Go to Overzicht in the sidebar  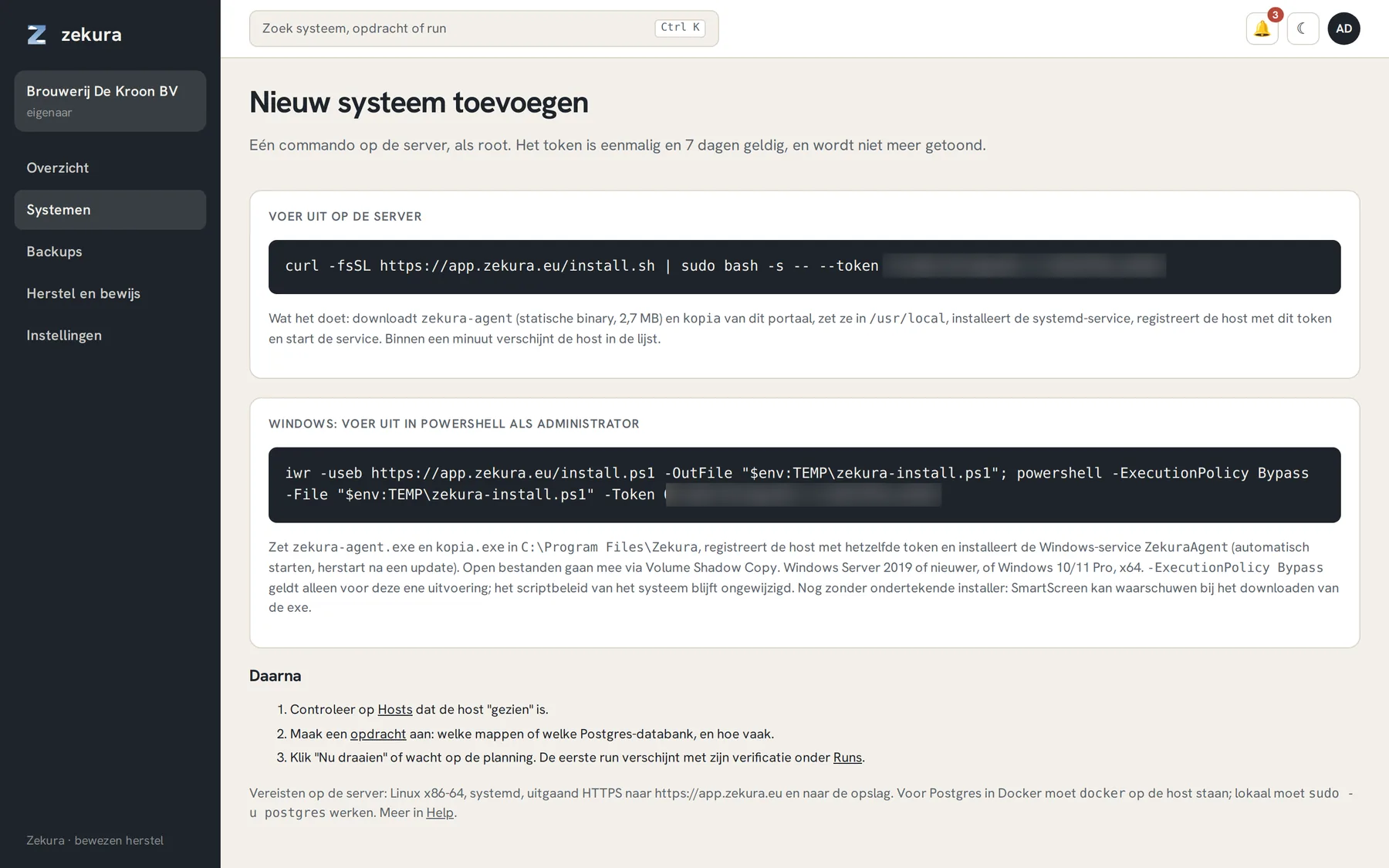pos(110,168)
